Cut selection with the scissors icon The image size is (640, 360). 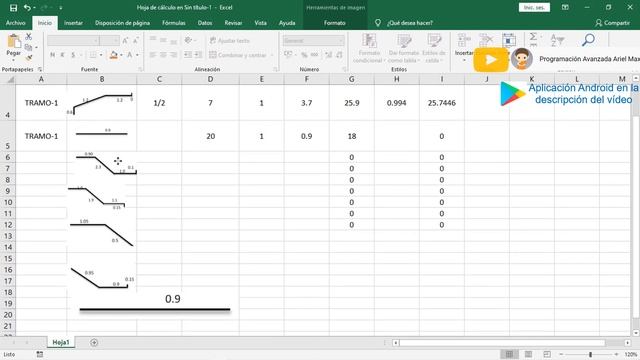tap(29, 37)
